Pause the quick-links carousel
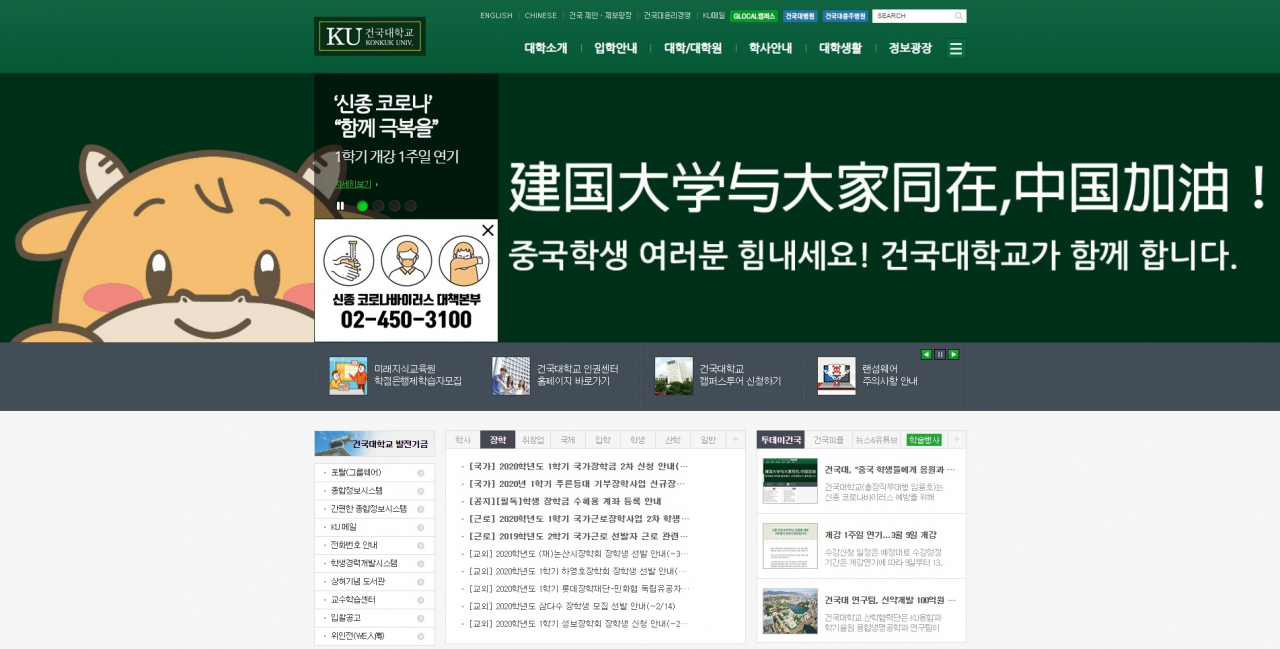 940,354
